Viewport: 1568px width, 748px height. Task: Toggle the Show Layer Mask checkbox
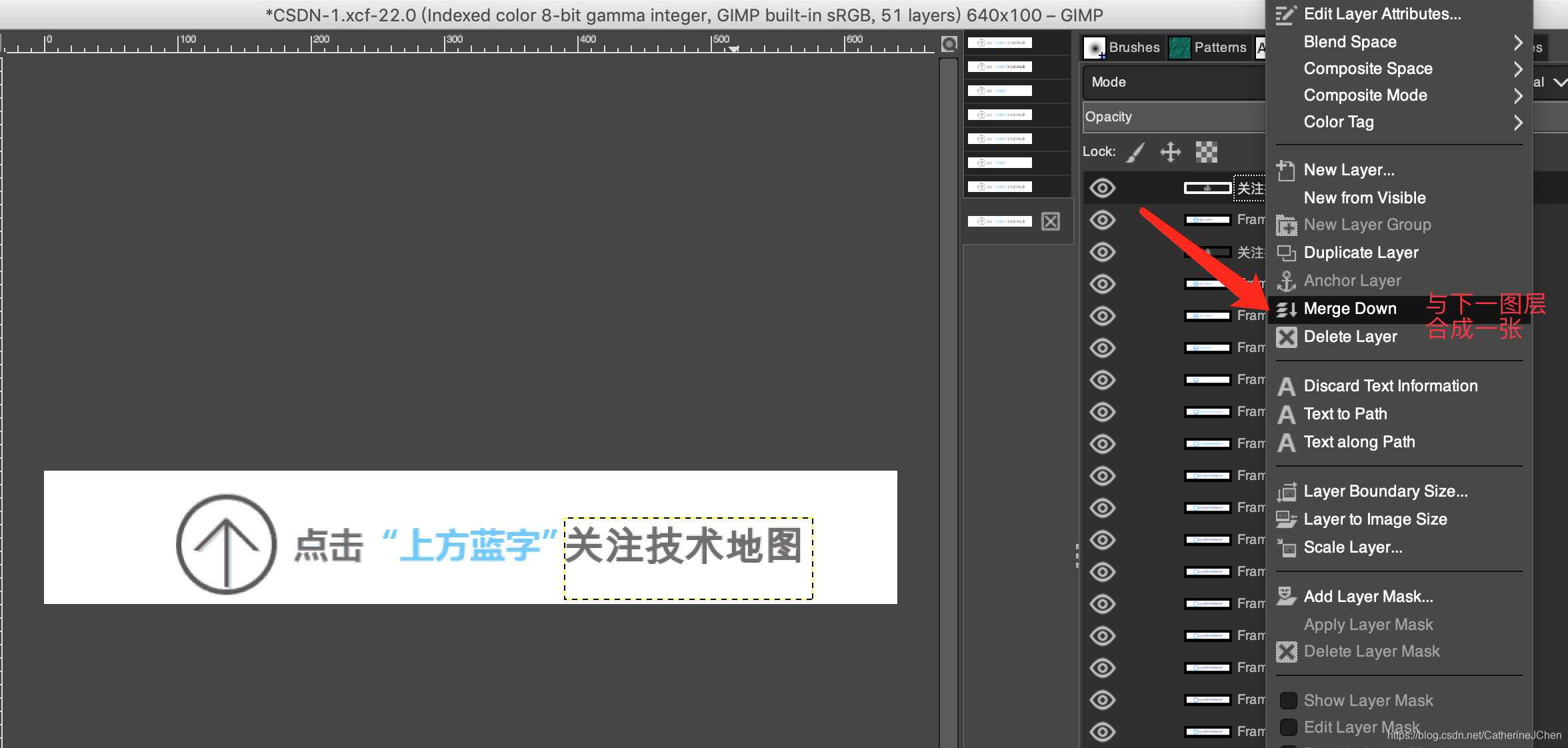pos(1289,701)
